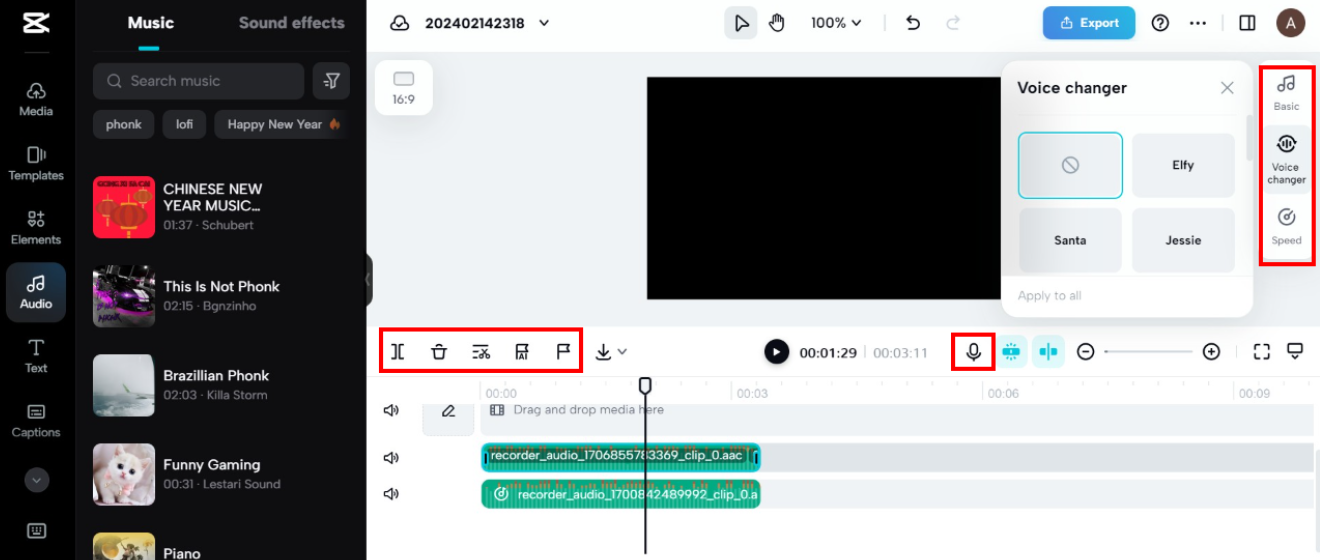Image resolution: width=1320 pixels, height=560 pixels.
Task: Open the Templates panel
Action: 36,163
